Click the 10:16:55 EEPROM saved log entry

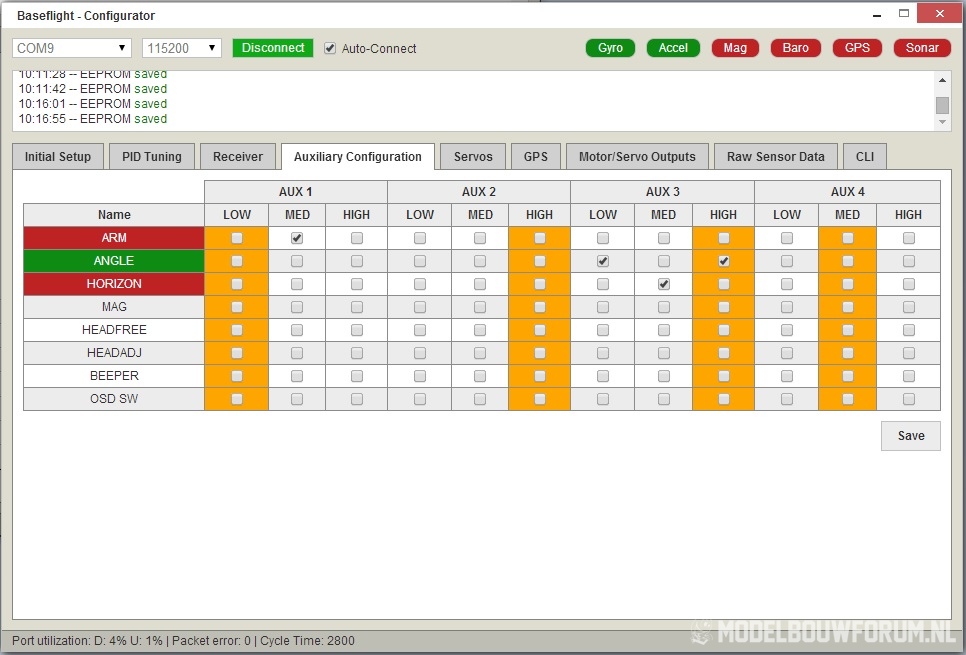click(x=92, y=119)
